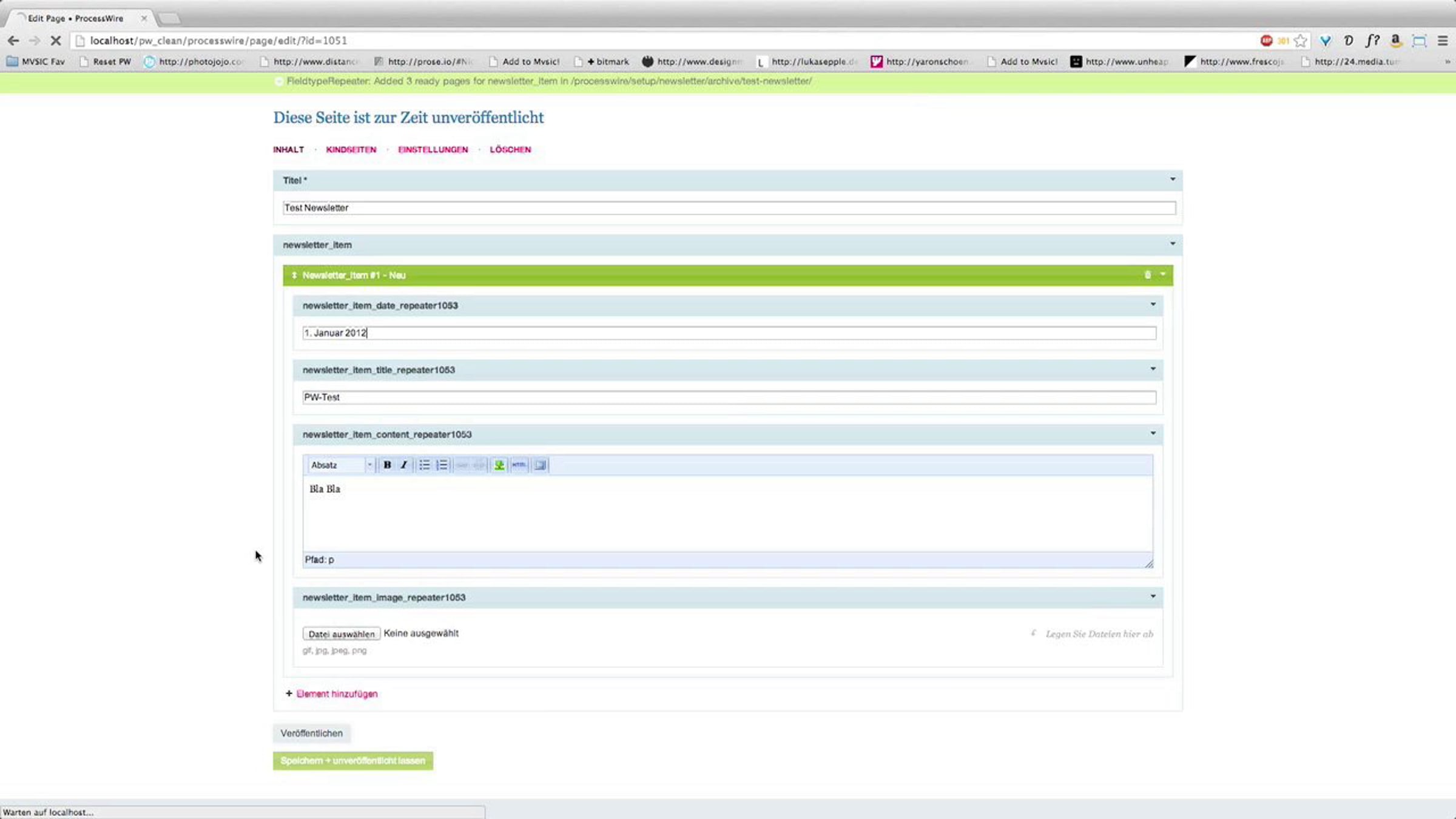
Task: Click the screen capture extension icon
Action: pyautogui.click(x=1420, y=41)
